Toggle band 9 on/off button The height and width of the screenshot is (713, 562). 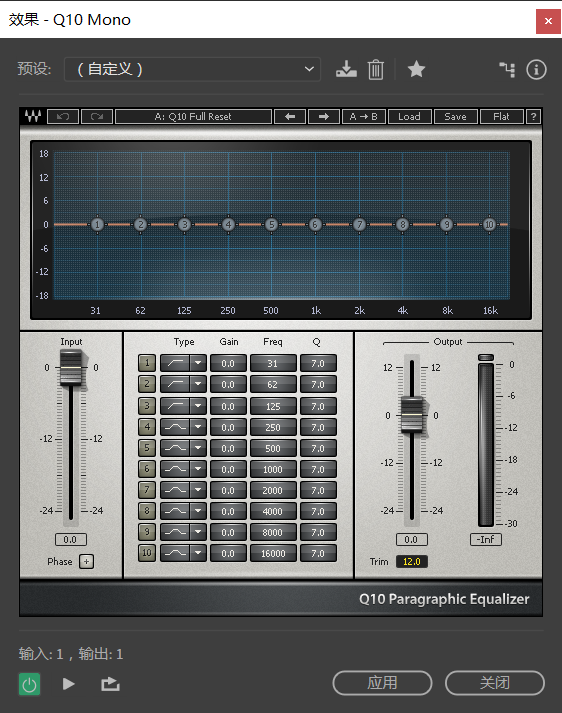(x=147, y=532)
